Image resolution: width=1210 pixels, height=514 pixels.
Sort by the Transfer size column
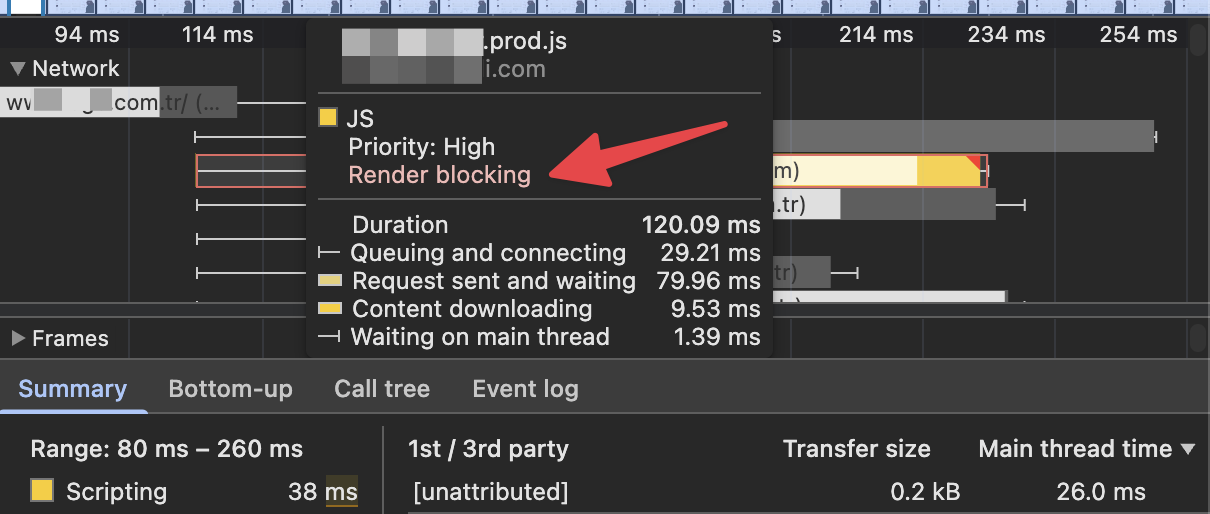point(856,450)
